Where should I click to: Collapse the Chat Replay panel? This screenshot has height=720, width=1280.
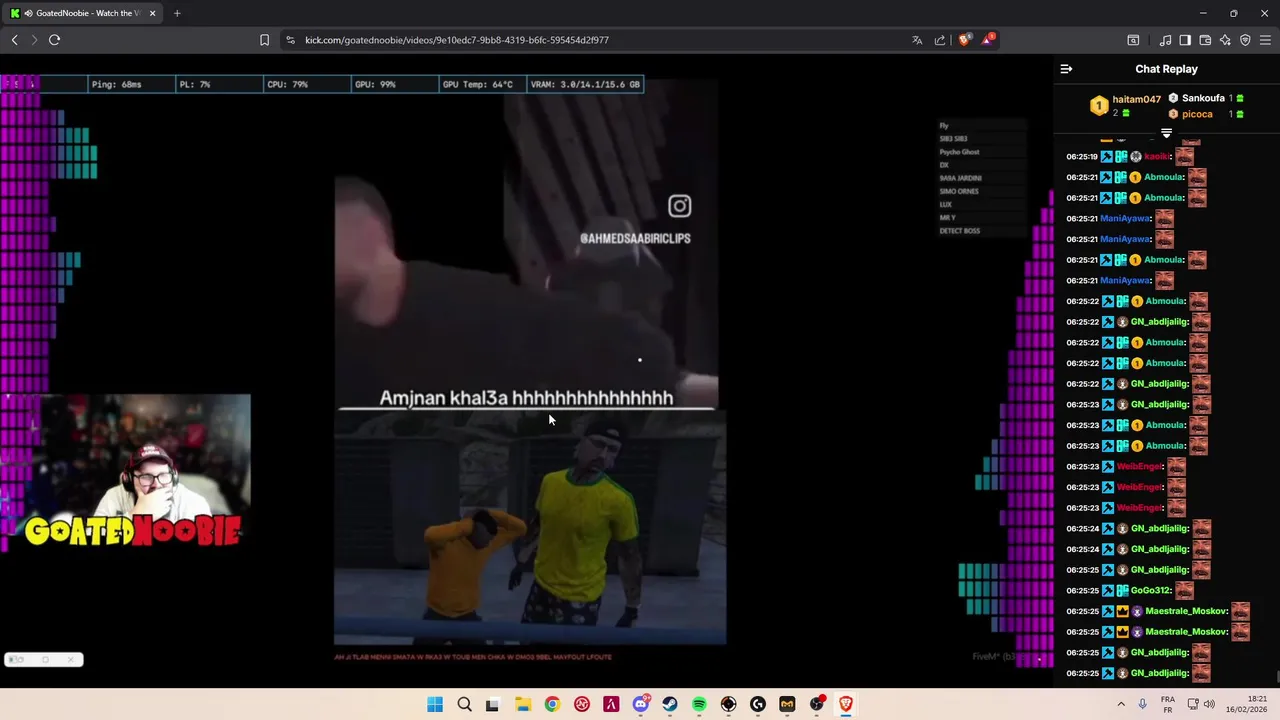[1066, 69]
